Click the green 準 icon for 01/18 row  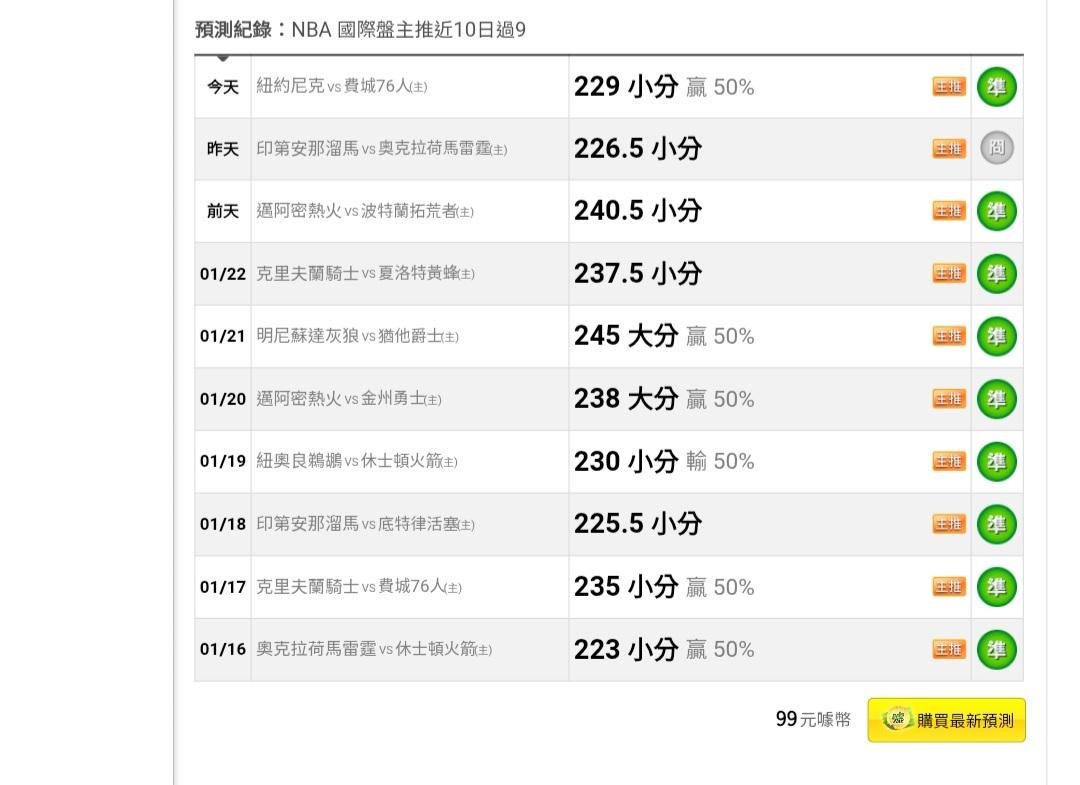pyautogui.click(x=996, y=524)
